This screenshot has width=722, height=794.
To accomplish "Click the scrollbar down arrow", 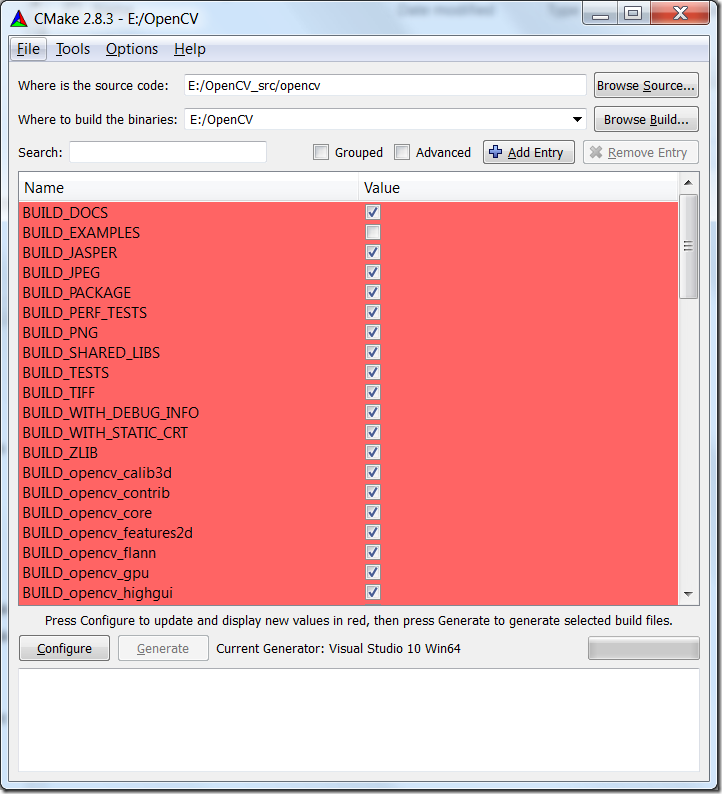I will pos(688,594).
